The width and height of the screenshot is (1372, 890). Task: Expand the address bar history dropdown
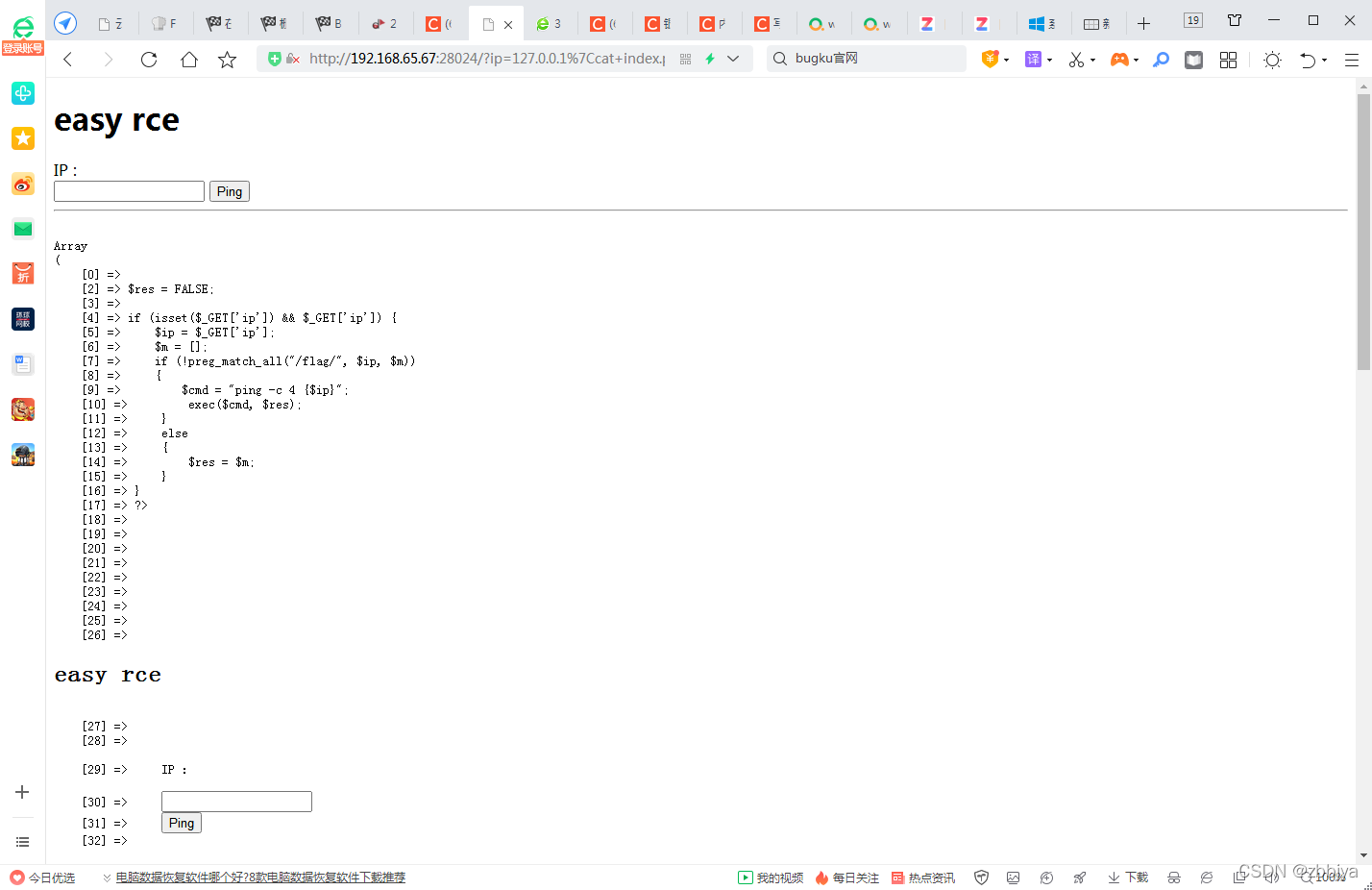pos(733,59)
